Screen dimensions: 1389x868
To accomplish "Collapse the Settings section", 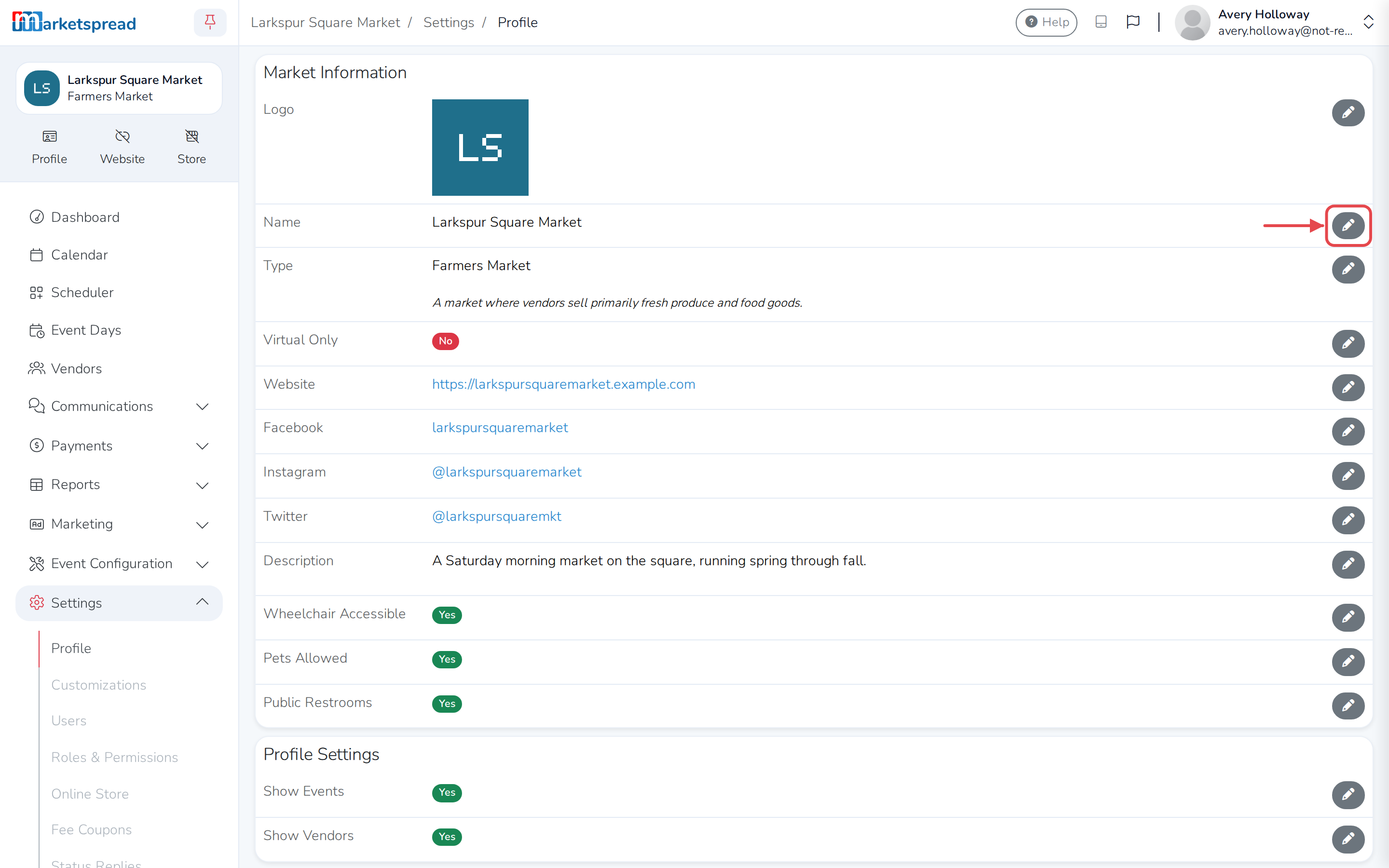I will 120,603.
